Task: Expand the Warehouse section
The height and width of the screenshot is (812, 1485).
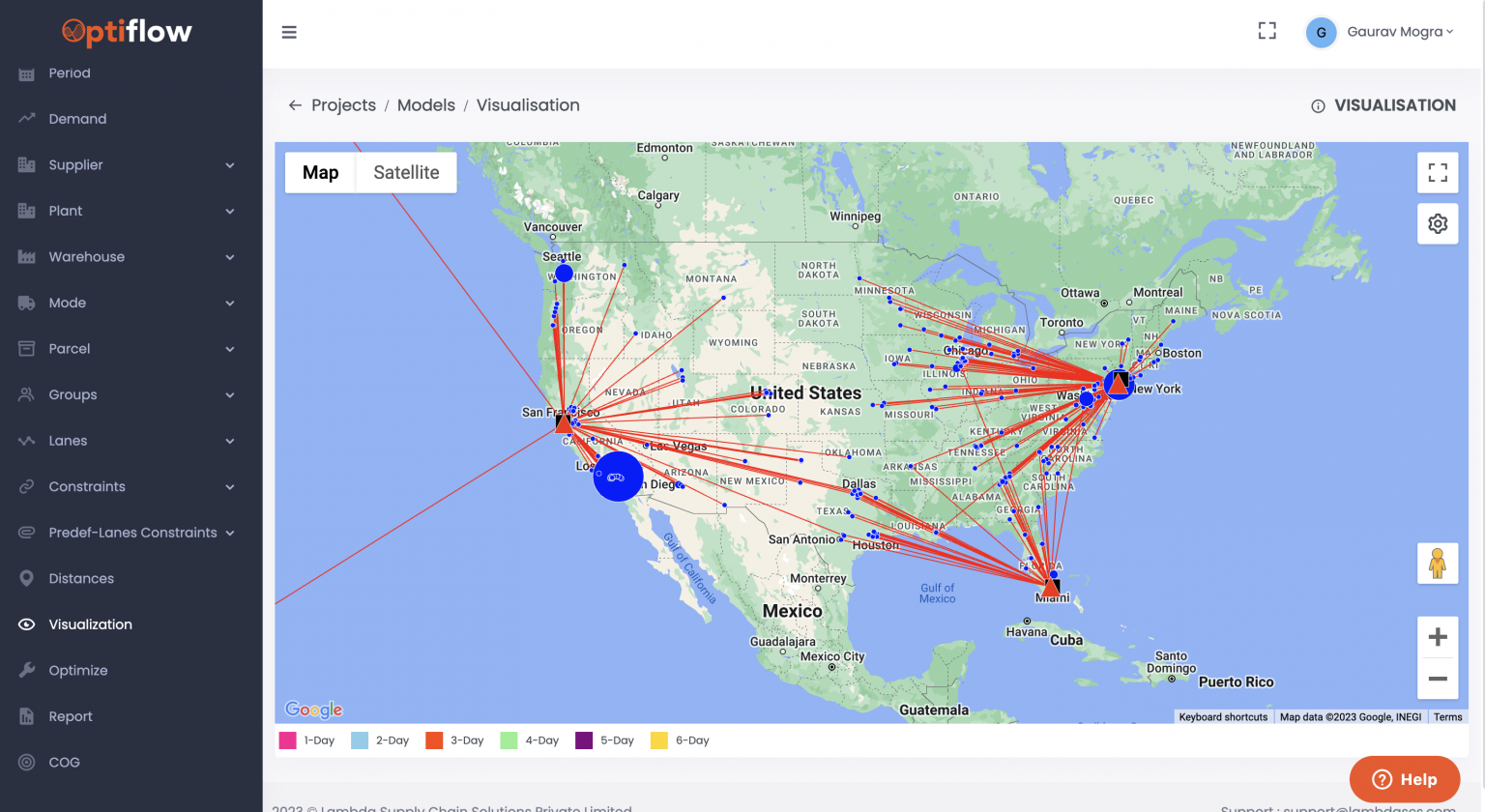Action: click(x=87, y=256)
